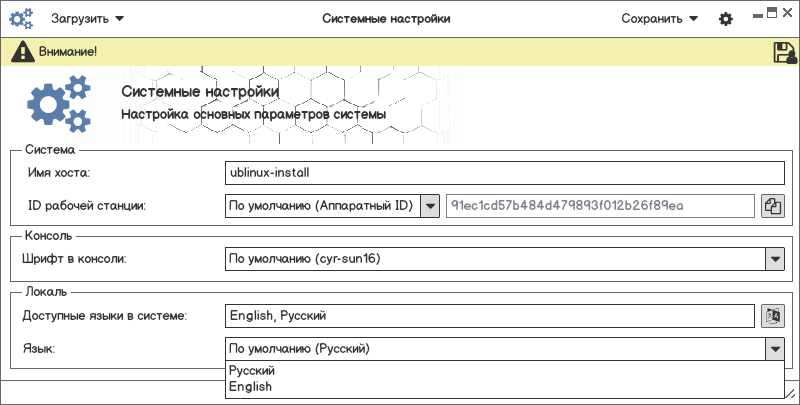Click the large blue gears logo

(59, 104)
